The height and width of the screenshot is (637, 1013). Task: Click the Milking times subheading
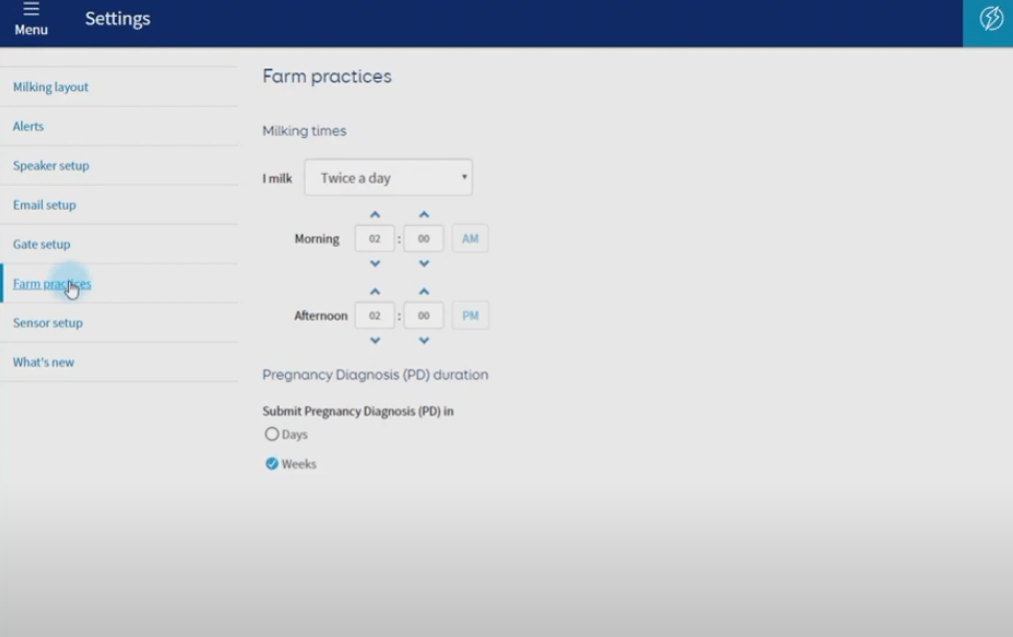coord(304,131)
